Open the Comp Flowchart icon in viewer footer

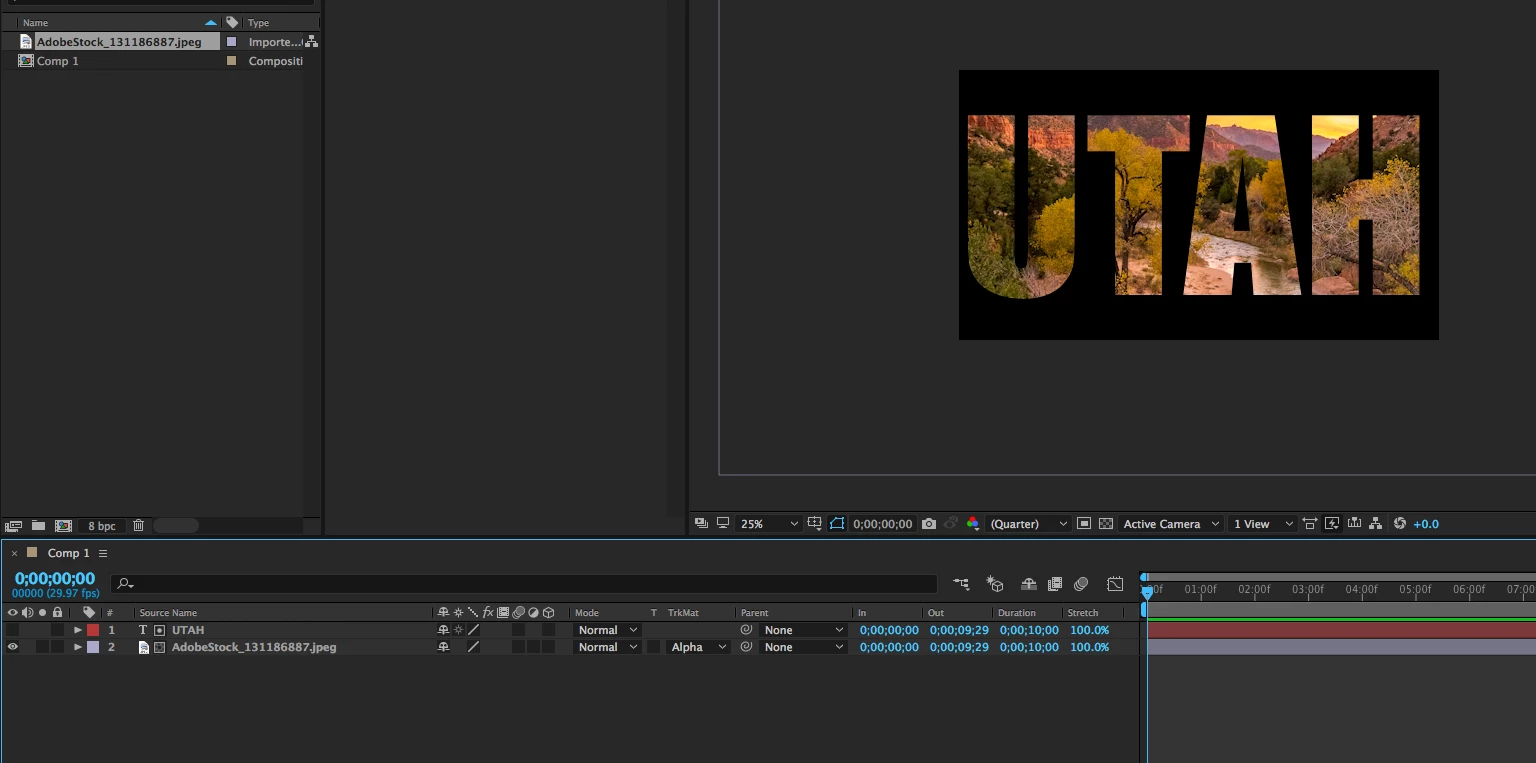[x=1376, y=523]
